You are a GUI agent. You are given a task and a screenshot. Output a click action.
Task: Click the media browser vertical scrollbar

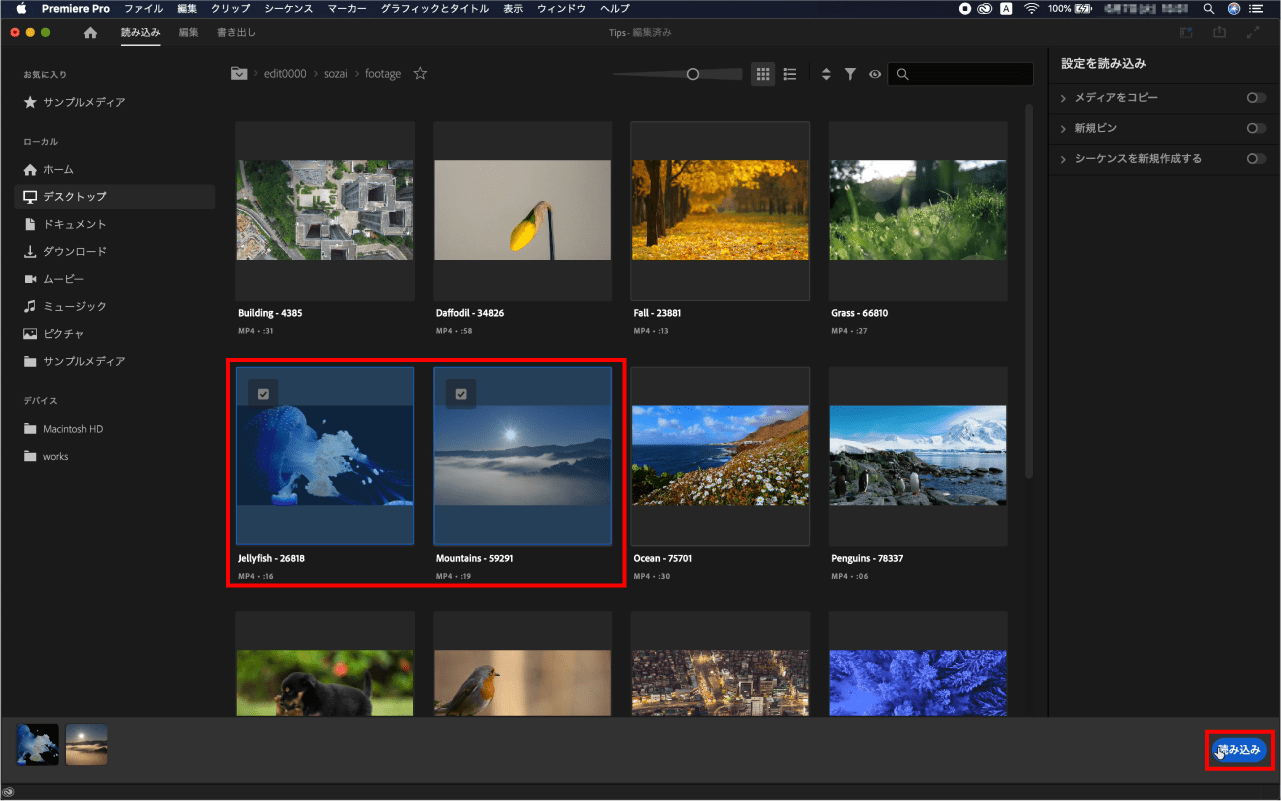[x=1029, y=290]
